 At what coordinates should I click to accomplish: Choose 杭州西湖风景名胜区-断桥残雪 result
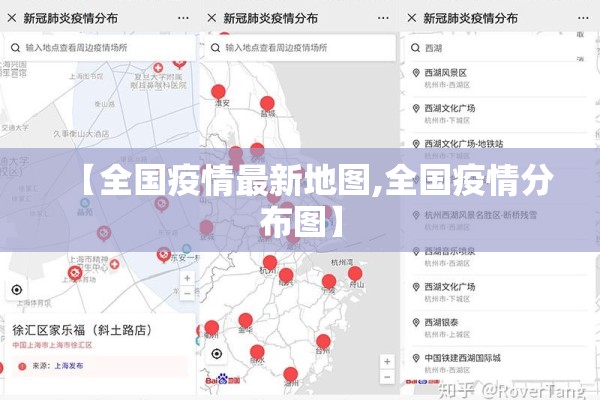pos(497,220)
